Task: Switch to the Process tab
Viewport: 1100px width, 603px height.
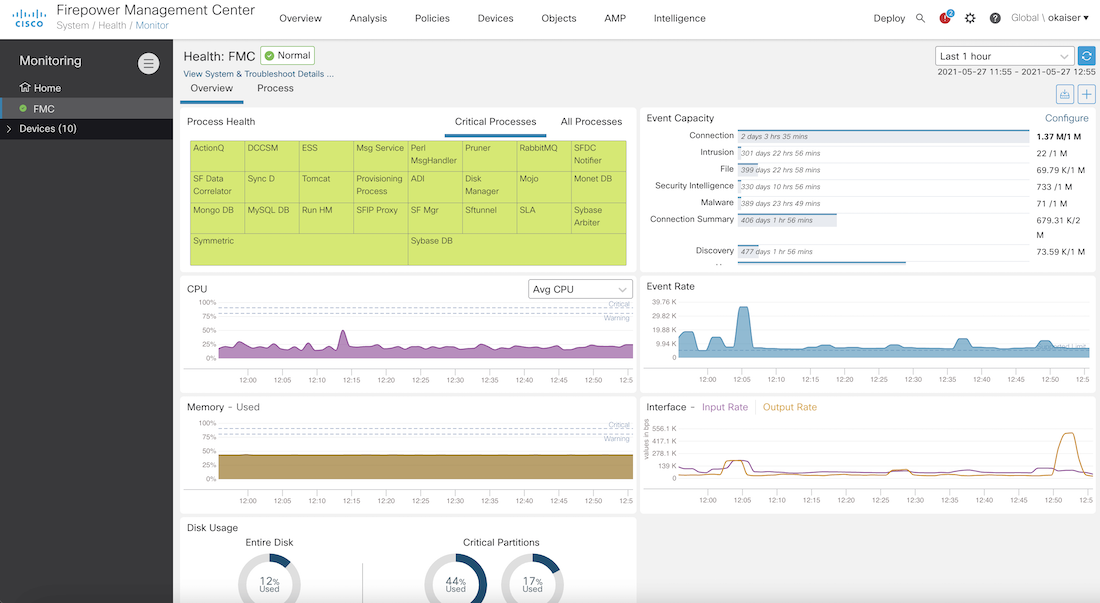Action: (x=275, y=88)
